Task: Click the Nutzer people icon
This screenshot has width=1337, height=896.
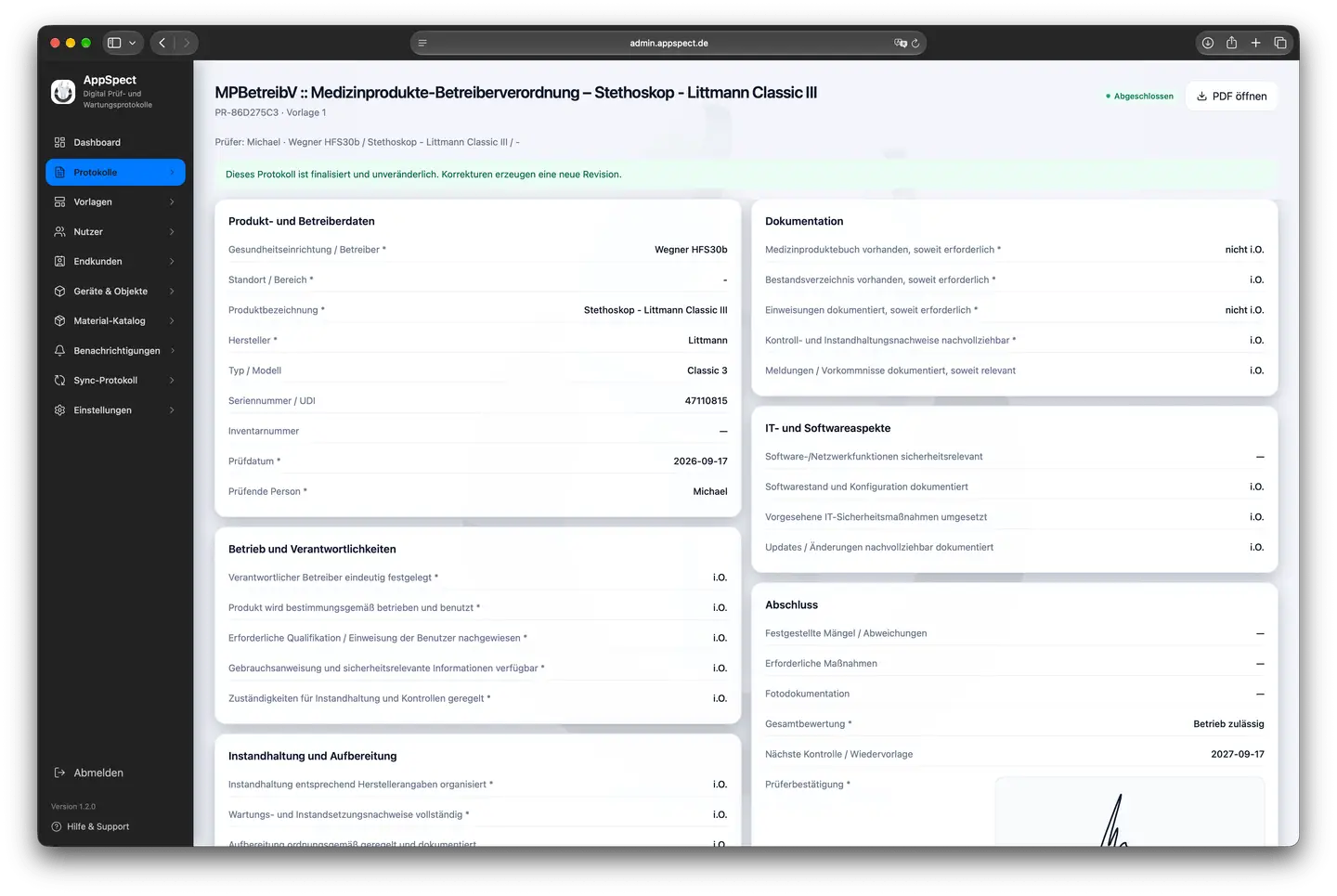Action: pos(59,232)
